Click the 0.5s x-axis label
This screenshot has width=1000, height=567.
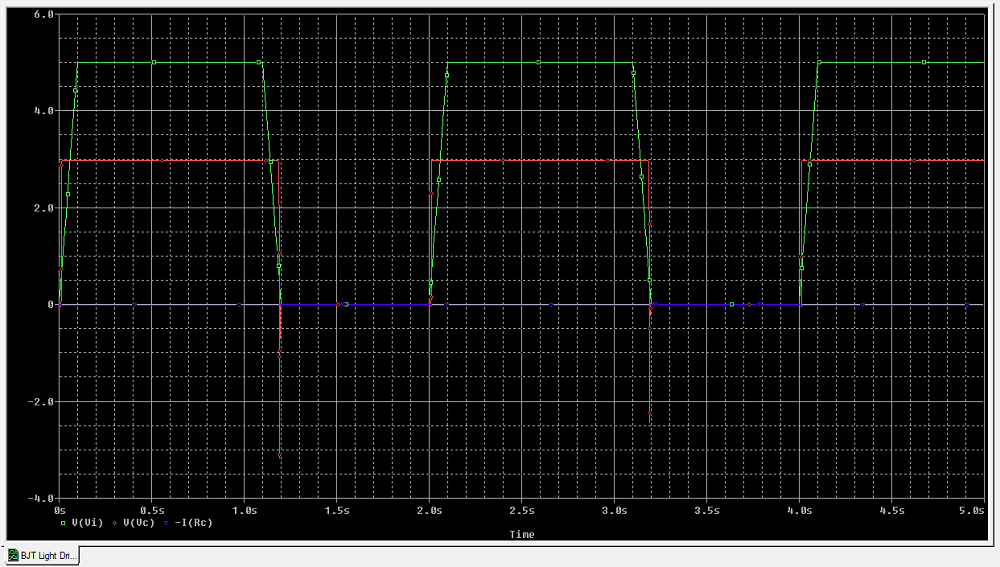pos(152,510)
